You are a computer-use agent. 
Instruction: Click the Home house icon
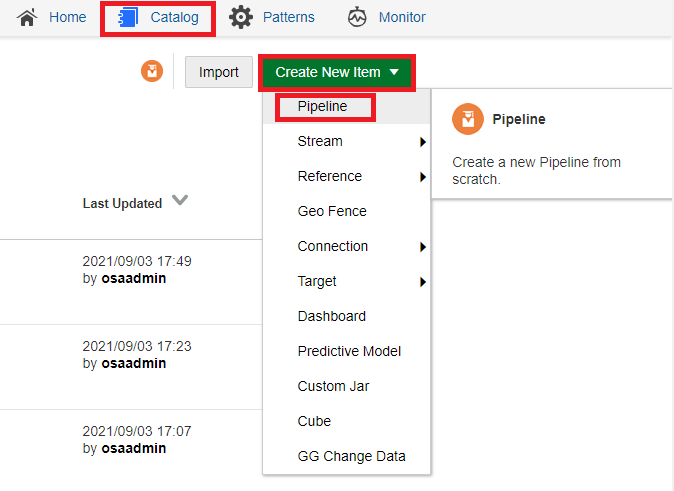pyautogui.click(x=27, y=17)
